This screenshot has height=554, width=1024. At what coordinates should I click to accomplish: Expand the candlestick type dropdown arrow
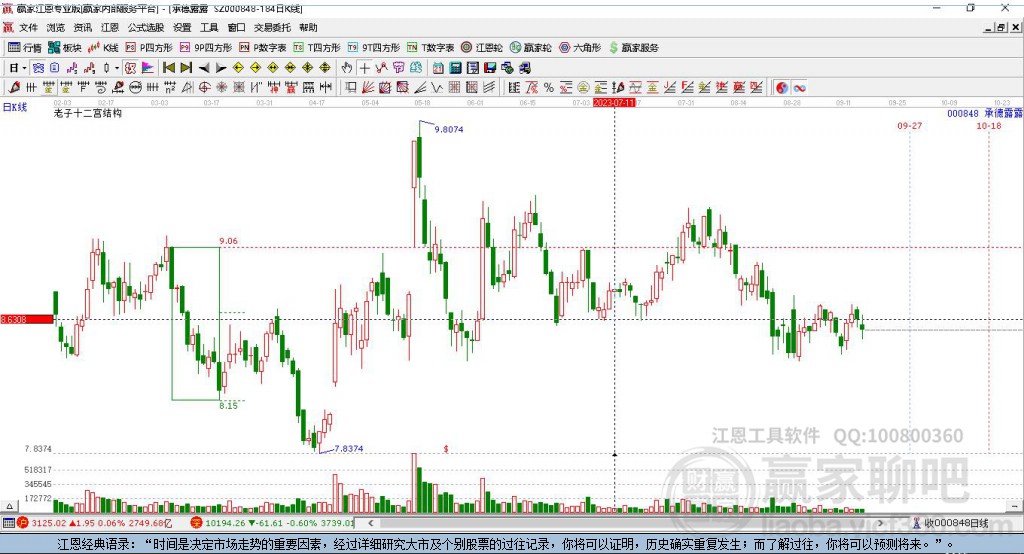click(x=117, y=68)
